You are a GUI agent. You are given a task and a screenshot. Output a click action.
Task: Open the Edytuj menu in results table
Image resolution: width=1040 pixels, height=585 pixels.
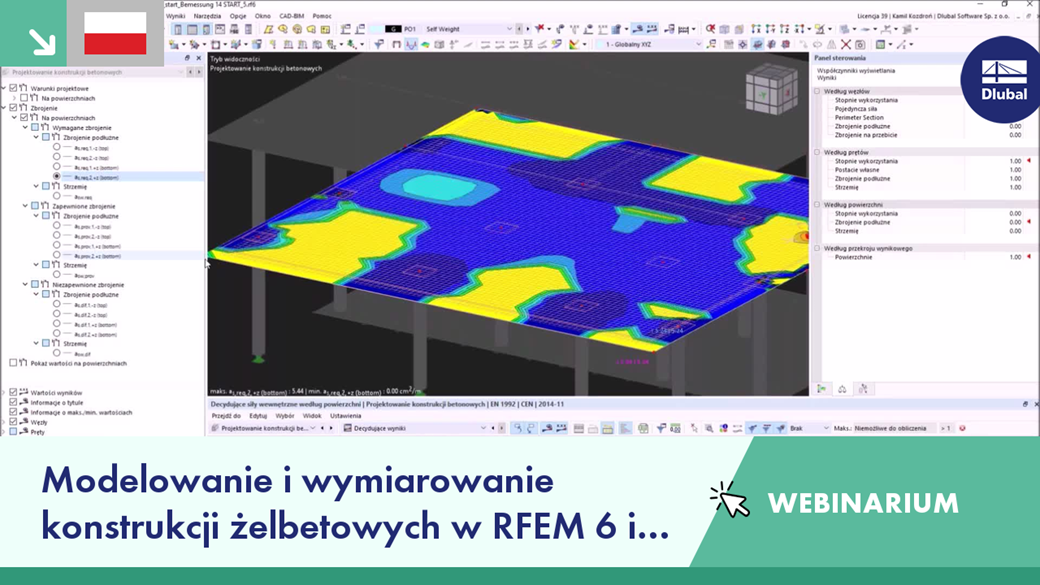(258, 416)
